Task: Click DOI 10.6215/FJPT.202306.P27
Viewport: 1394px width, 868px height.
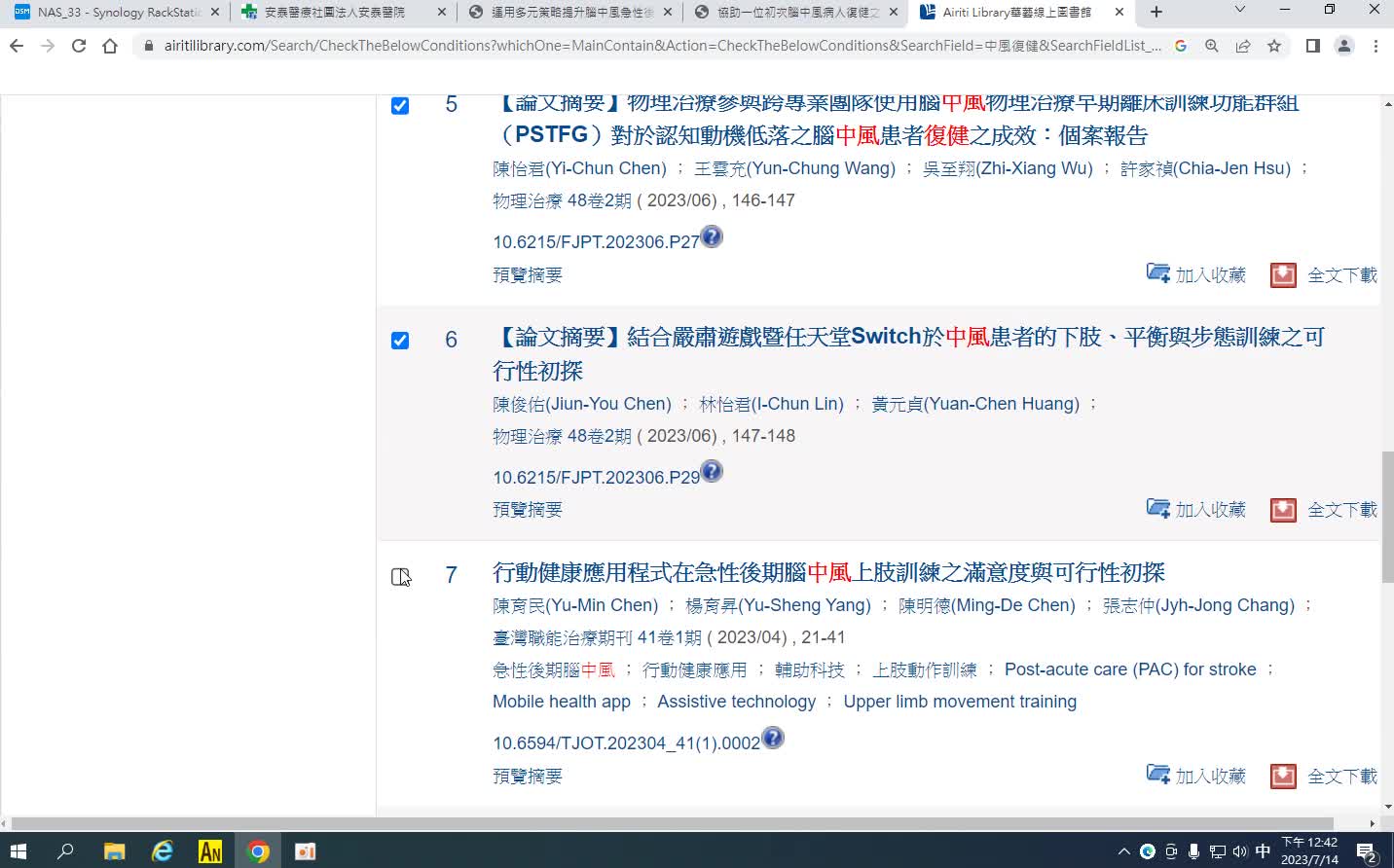Action: tap(596, 242)
